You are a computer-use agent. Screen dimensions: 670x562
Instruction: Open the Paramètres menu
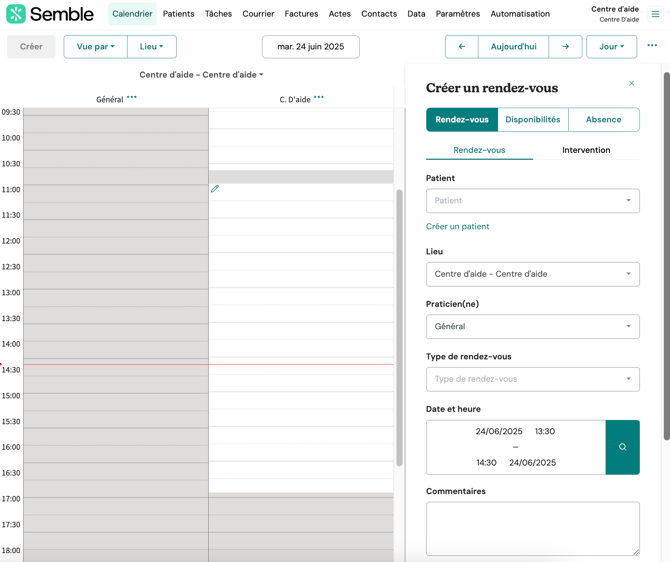(x=458, y=14)
